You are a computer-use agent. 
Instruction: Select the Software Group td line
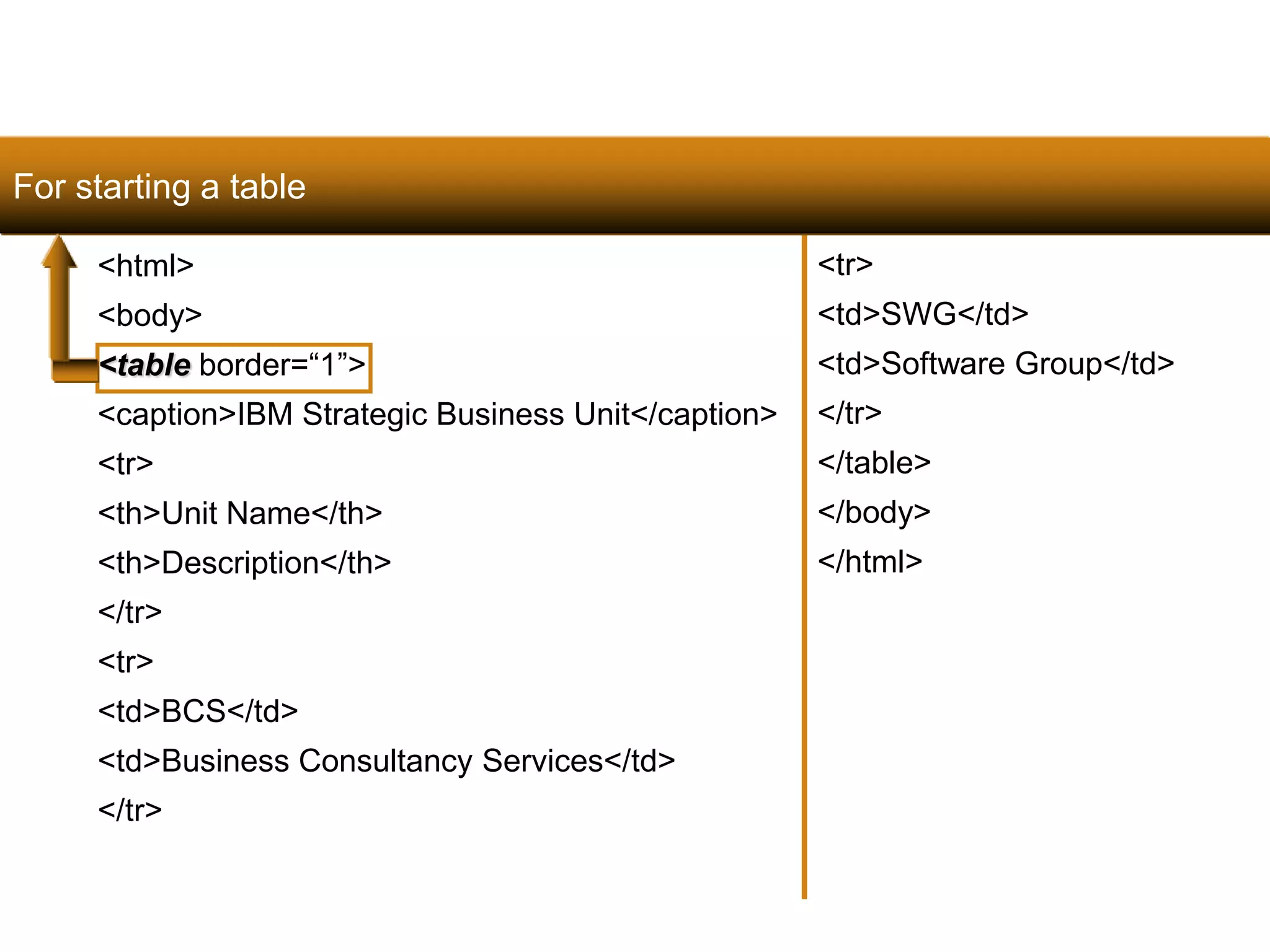(996, 363)
